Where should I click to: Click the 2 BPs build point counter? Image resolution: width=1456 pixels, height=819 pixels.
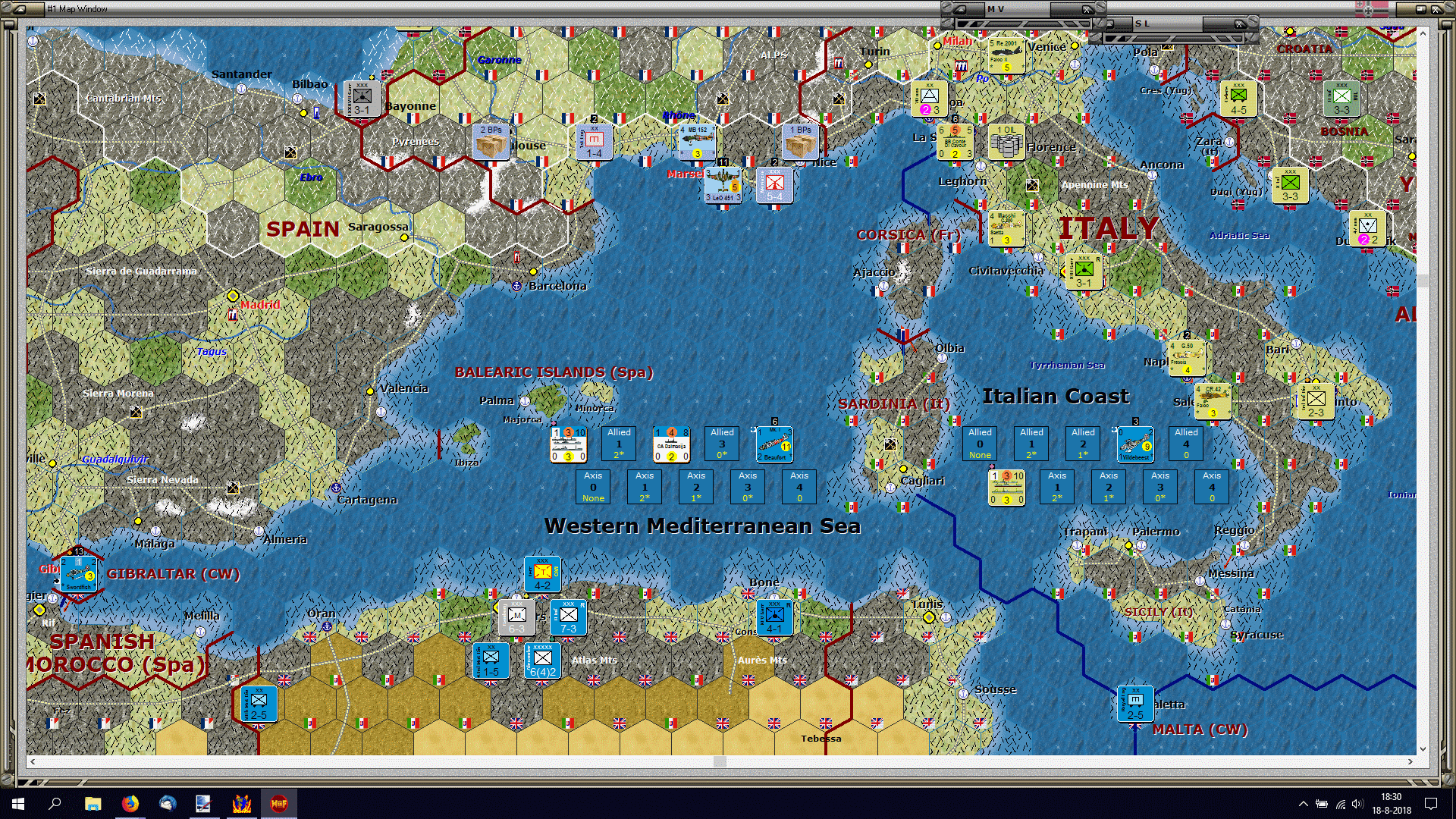tap(491, 142)
